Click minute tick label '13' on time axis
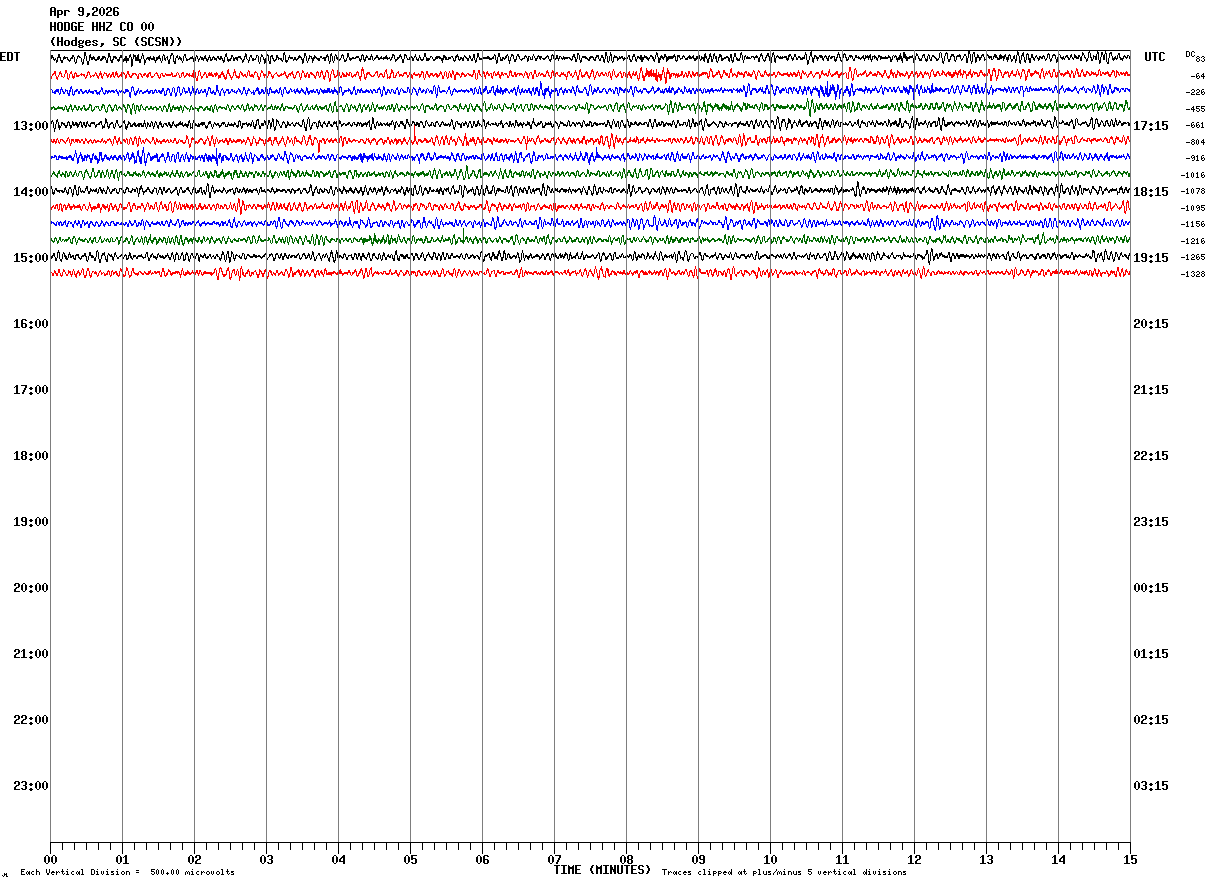Image resolution: width=1210 pixels, height=886 pixels. pos(986,860)
